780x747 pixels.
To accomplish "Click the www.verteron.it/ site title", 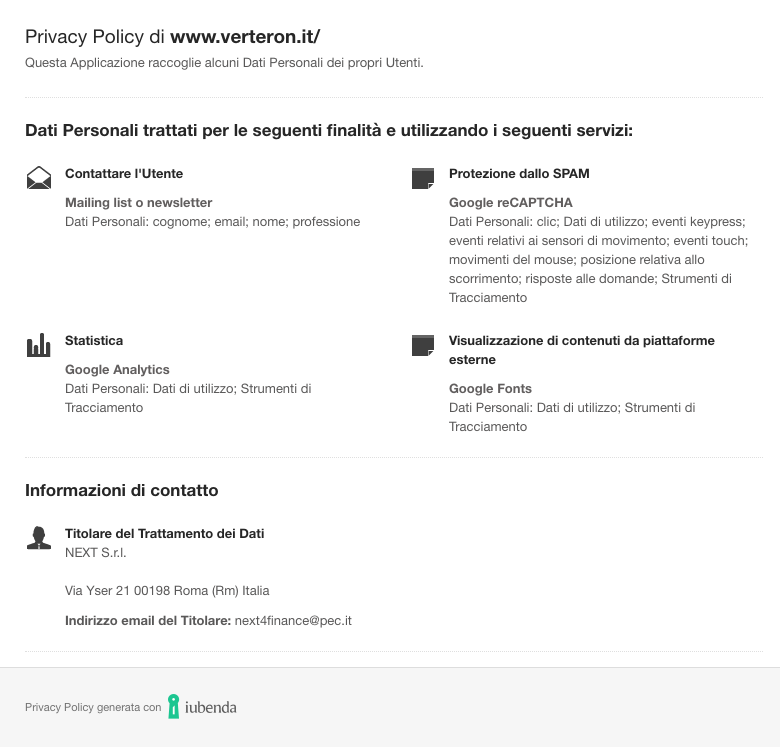I will click(245, 37).
